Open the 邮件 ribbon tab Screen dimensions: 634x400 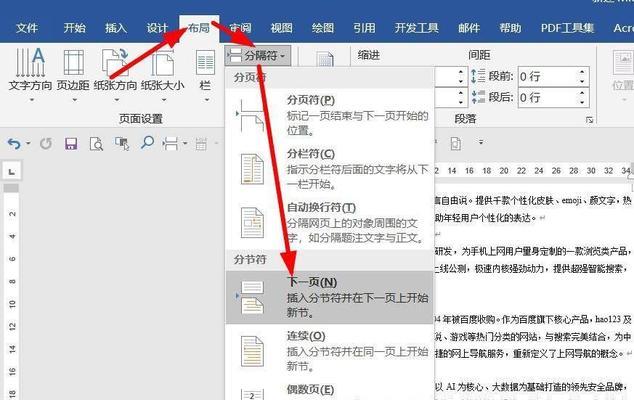click(x=469, y=28)
